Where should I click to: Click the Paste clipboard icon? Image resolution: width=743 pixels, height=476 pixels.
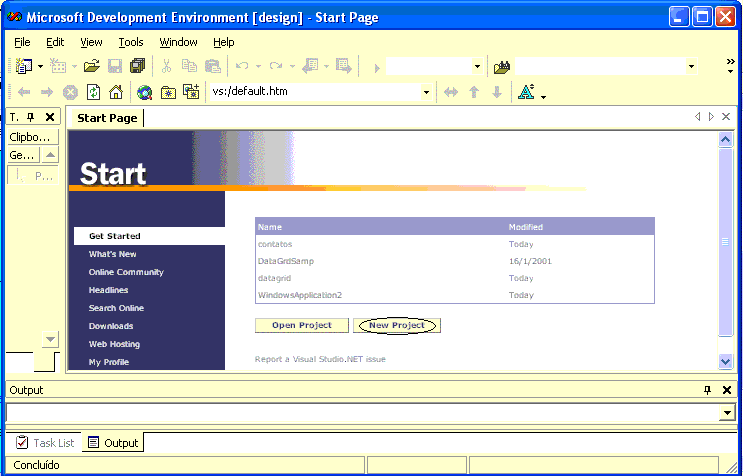pos(213,66)
